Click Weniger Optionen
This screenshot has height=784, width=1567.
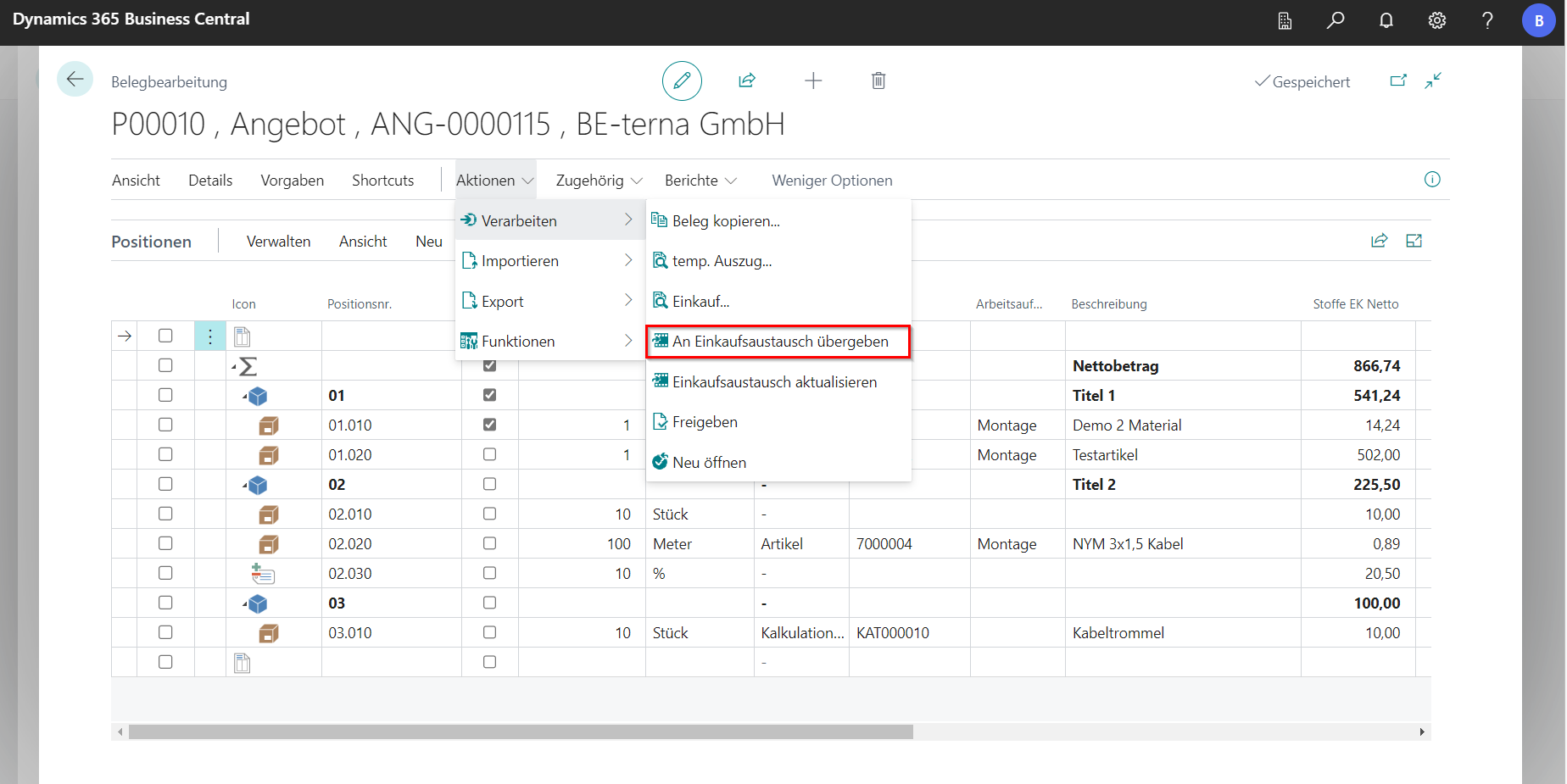832,181
